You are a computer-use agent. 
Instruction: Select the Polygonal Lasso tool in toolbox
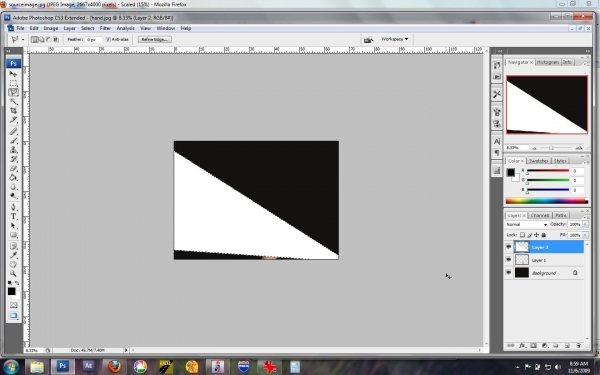click(13, 92)
